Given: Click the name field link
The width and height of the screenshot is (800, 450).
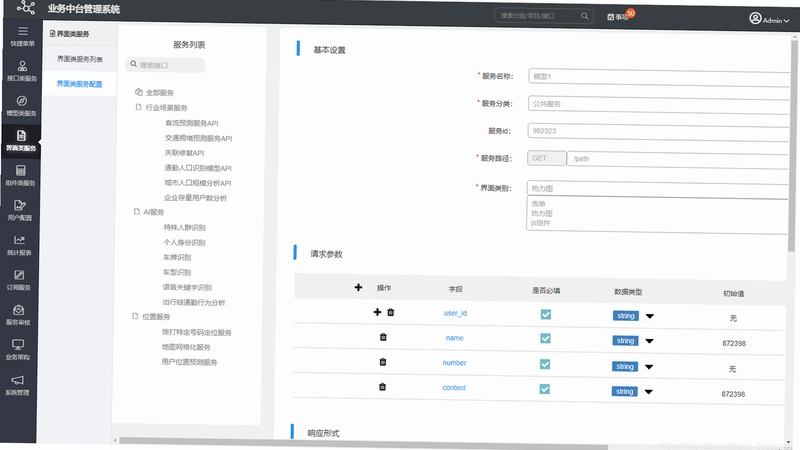Looking at the screenshot, I should tap(454, 338).
